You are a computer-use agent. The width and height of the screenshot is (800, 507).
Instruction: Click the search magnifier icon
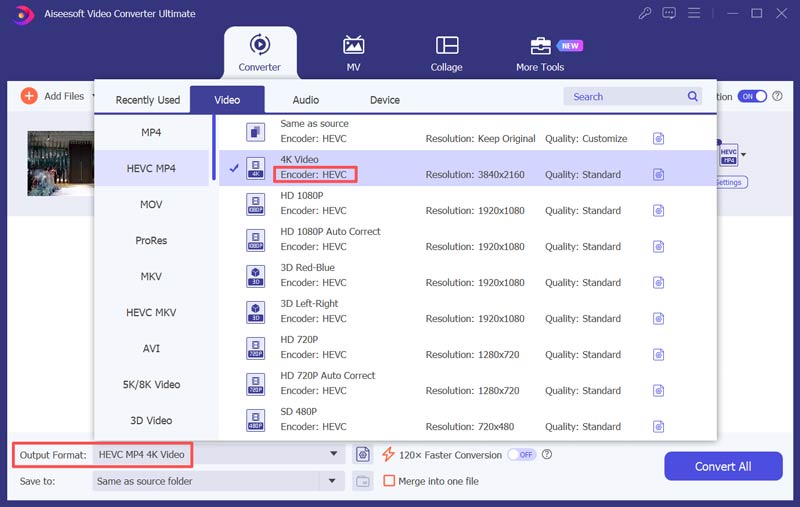[693, 97]
